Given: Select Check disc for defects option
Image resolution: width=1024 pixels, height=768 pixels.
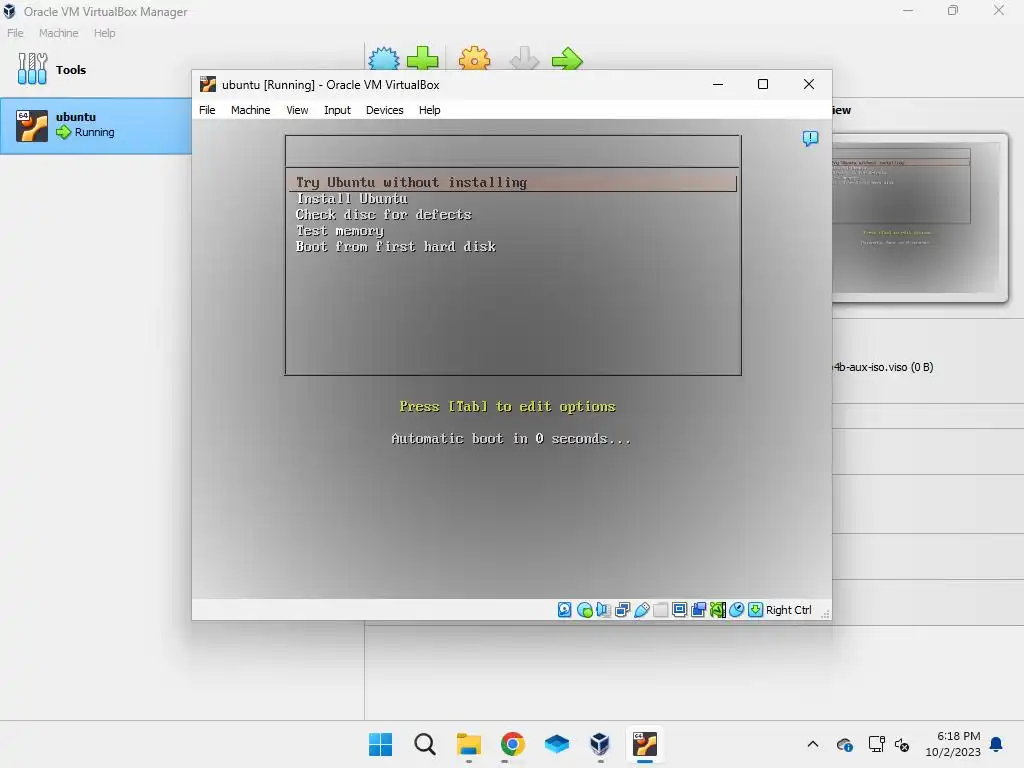Looking at the screenshot, I should (x=383, y=214).
